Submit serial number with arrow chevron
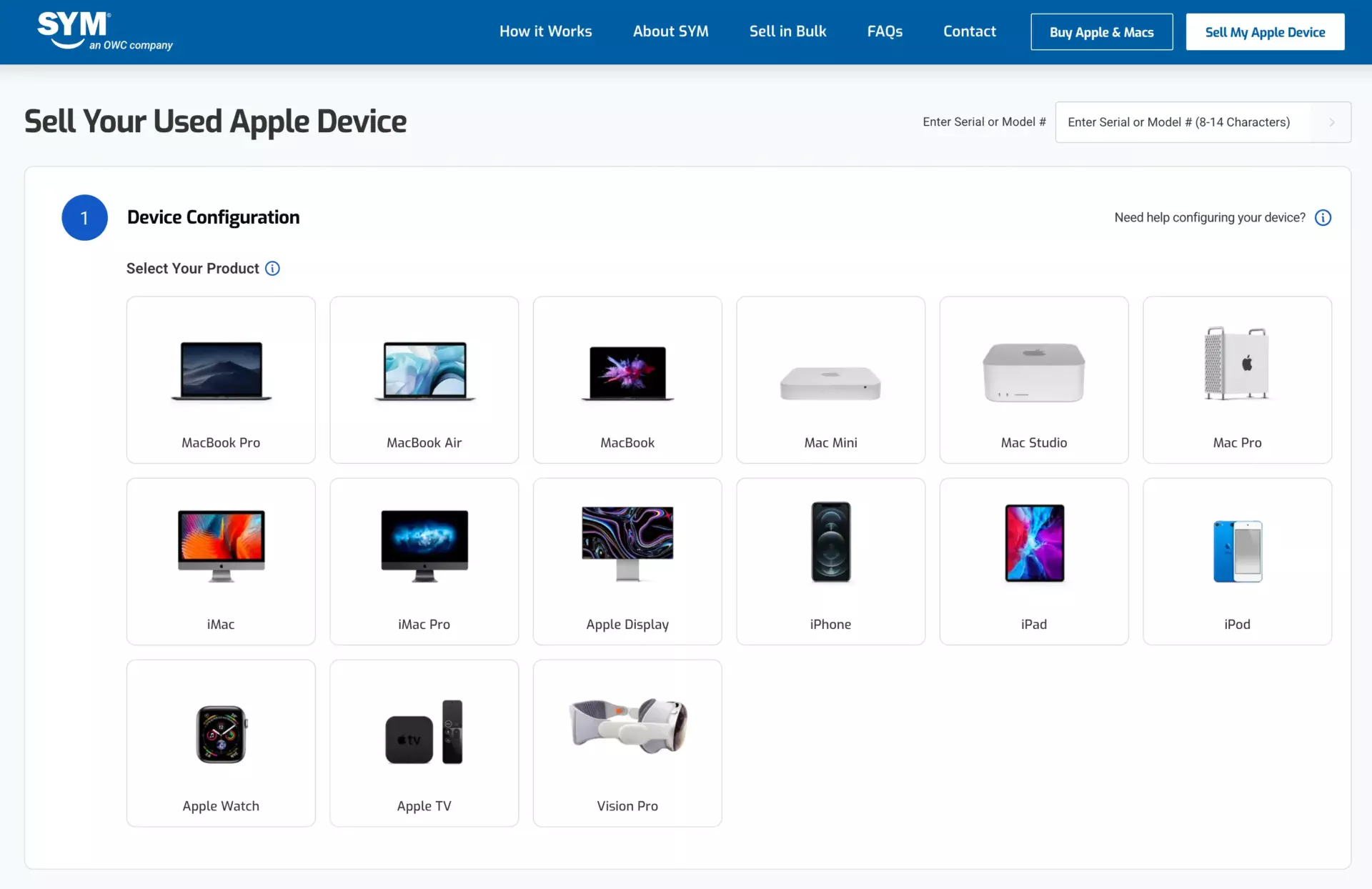Viewport: 1372px width, 889px height. click(1332, 122)
